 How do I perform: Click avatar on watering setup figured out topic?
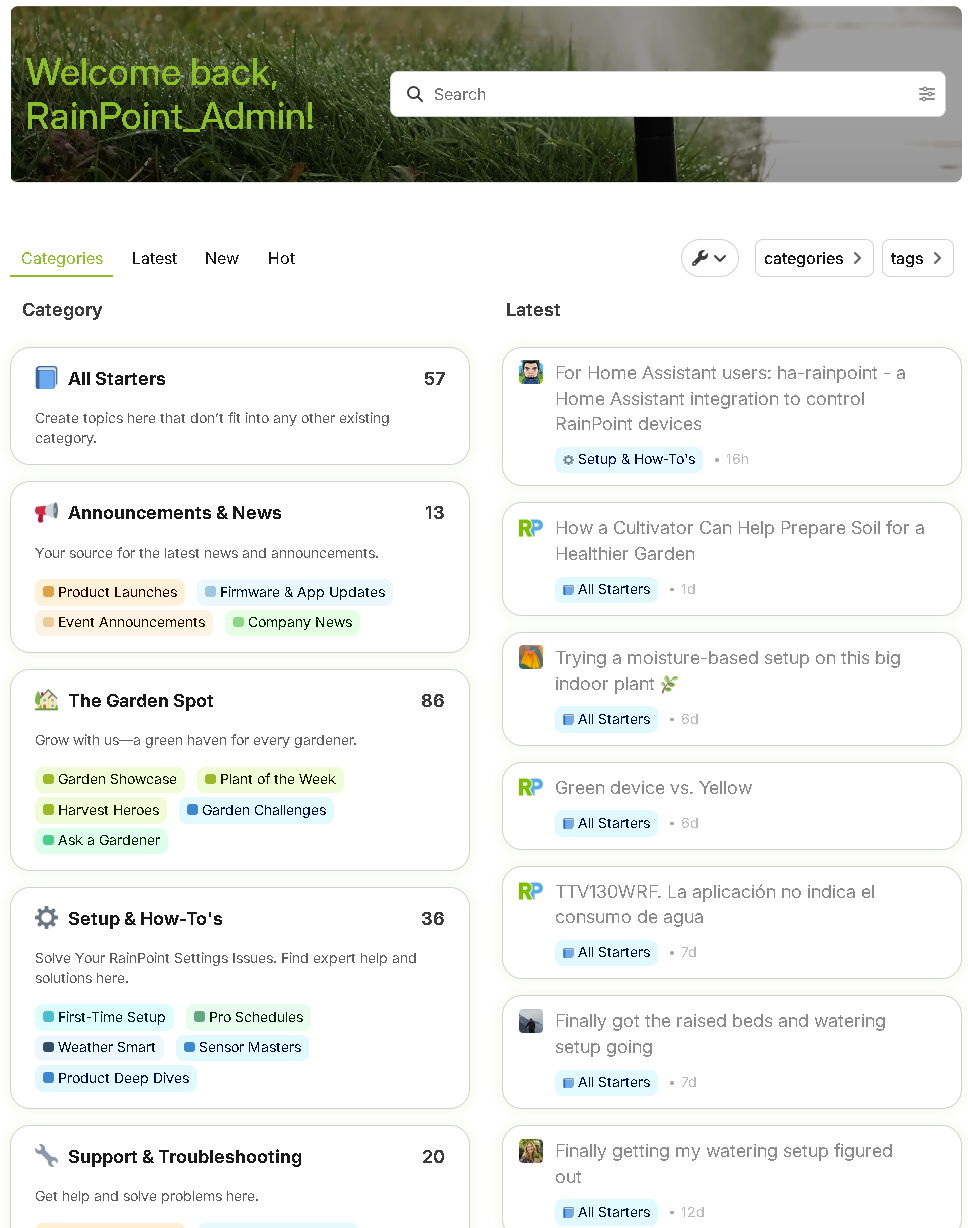(531, 1151)
